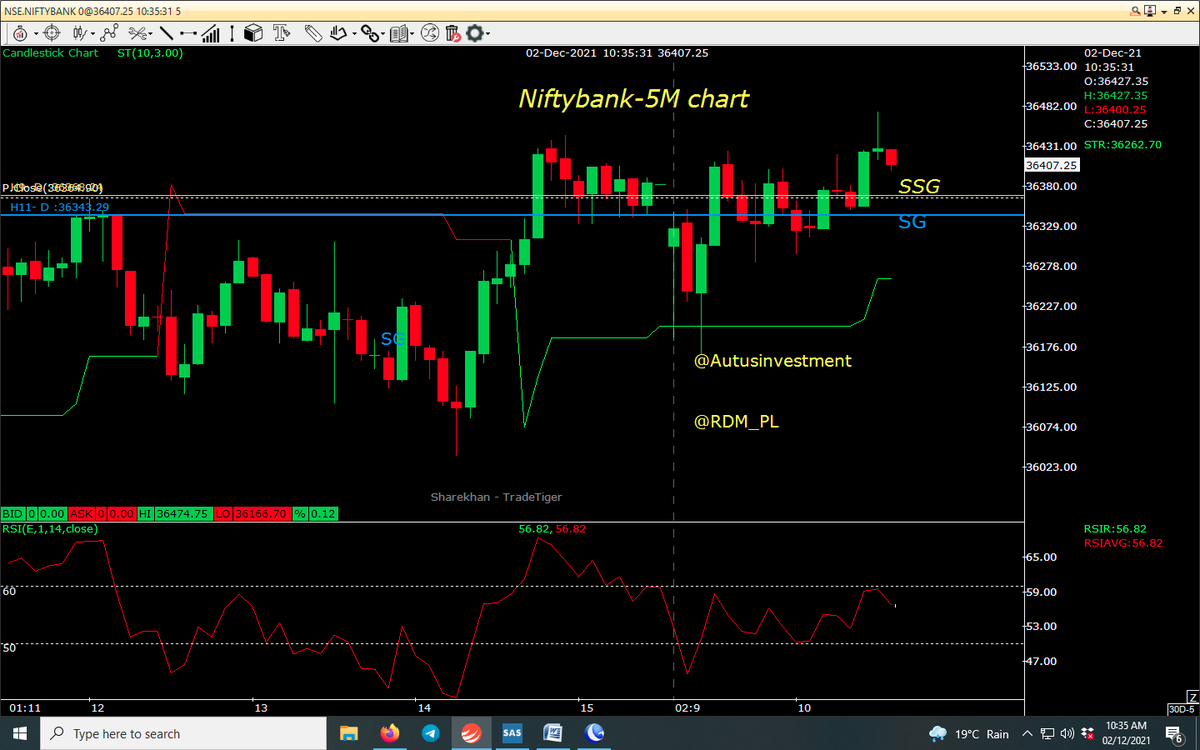Image resolution: width=1200 pixels, height=750 pixels.
Task: Select the text annotation tool
Action: point(280,33)
